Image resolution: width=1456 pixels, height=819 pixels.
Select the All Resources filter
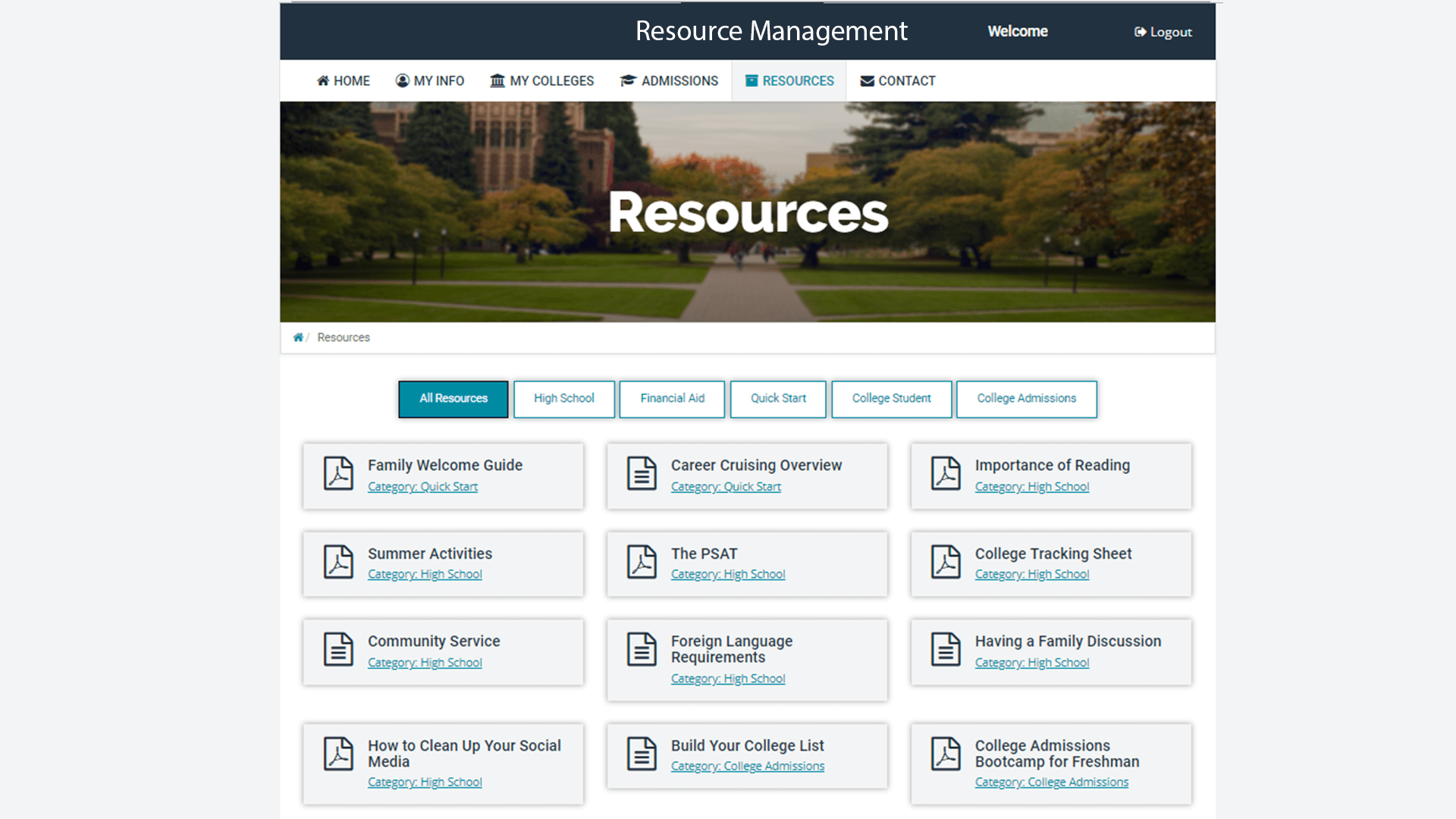pos(453,399)
